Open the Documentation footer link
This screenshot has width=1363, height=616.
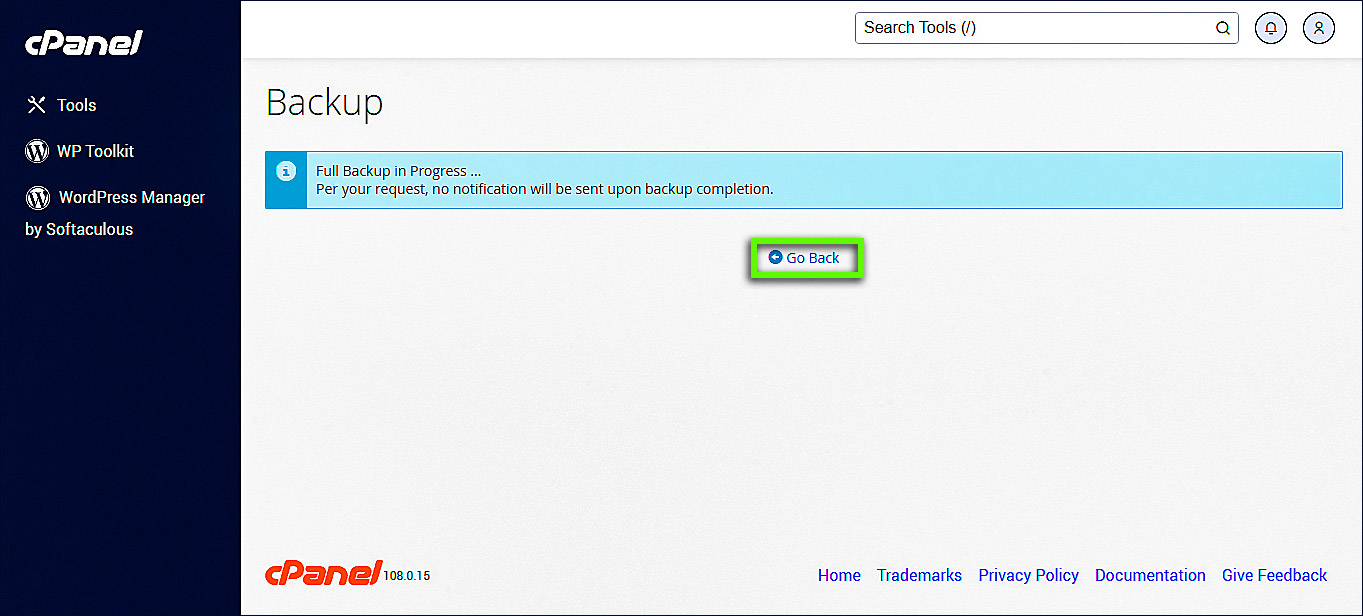coord(1150,575)
